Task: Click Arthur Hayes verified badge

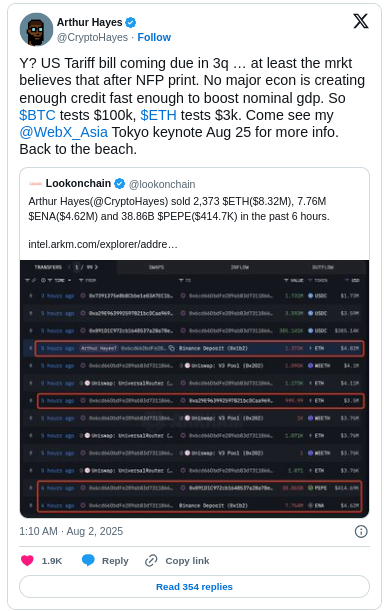Action: (x=130, y=23)
